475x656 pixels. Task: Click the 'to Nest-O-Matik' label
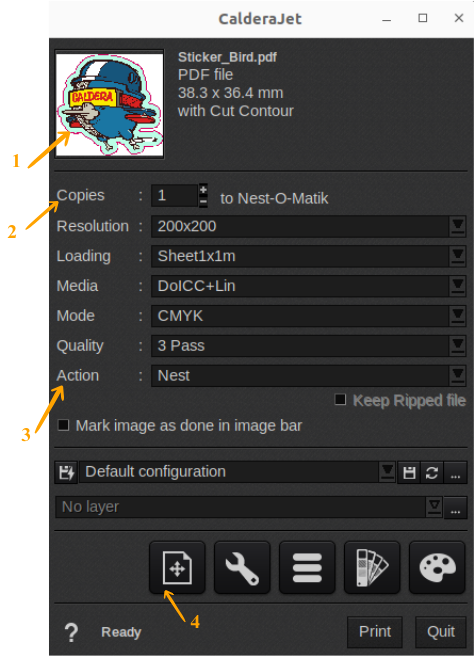[274, 198]
